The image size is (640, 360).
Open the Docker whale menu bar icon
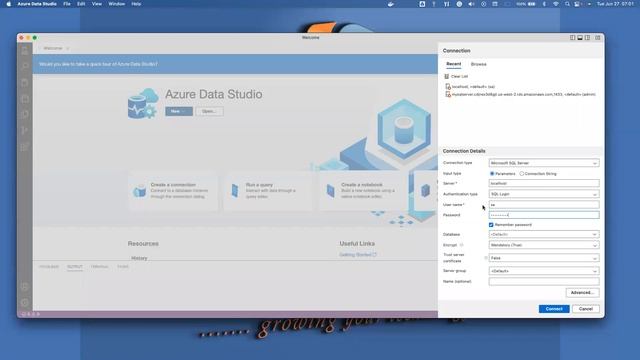pos(391,4)
